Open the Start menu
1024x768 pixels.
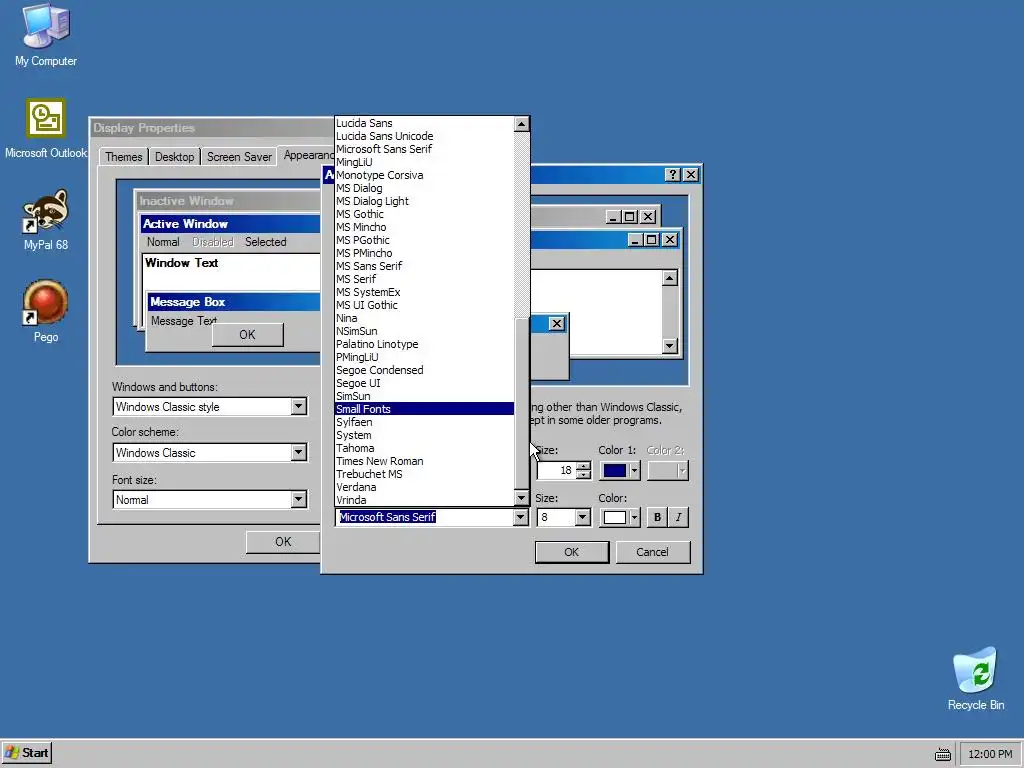[27, 753]
